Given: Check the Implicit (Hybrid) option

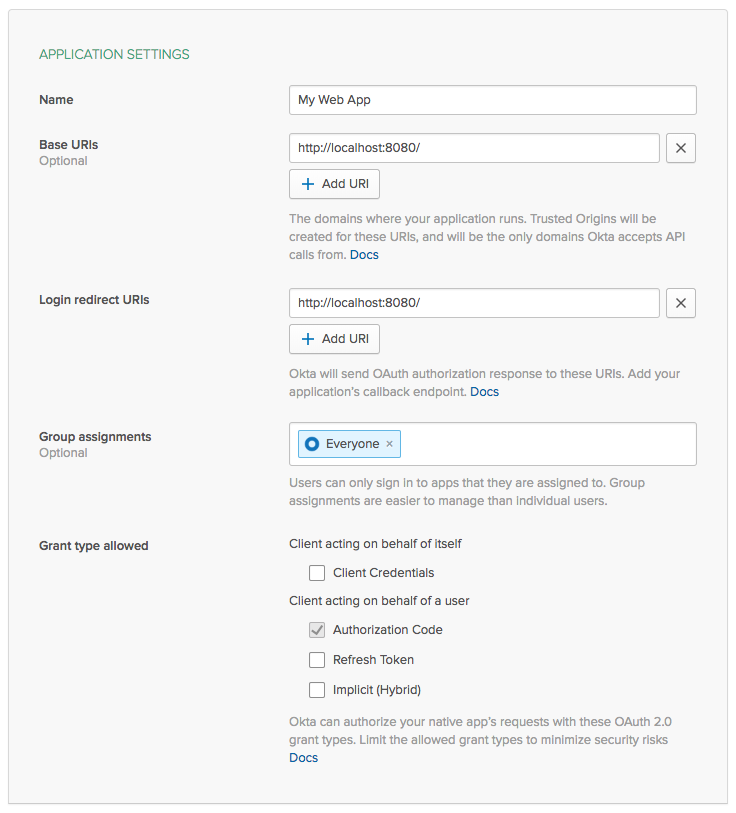Looking at the screenshot, I should tap(317, 690).
